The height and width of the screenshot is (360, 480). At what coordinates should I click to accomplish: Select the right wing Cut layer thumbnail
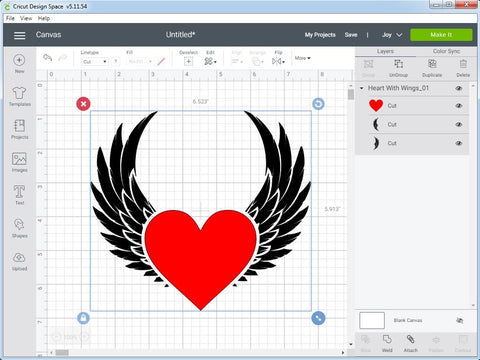coord(376,143)
